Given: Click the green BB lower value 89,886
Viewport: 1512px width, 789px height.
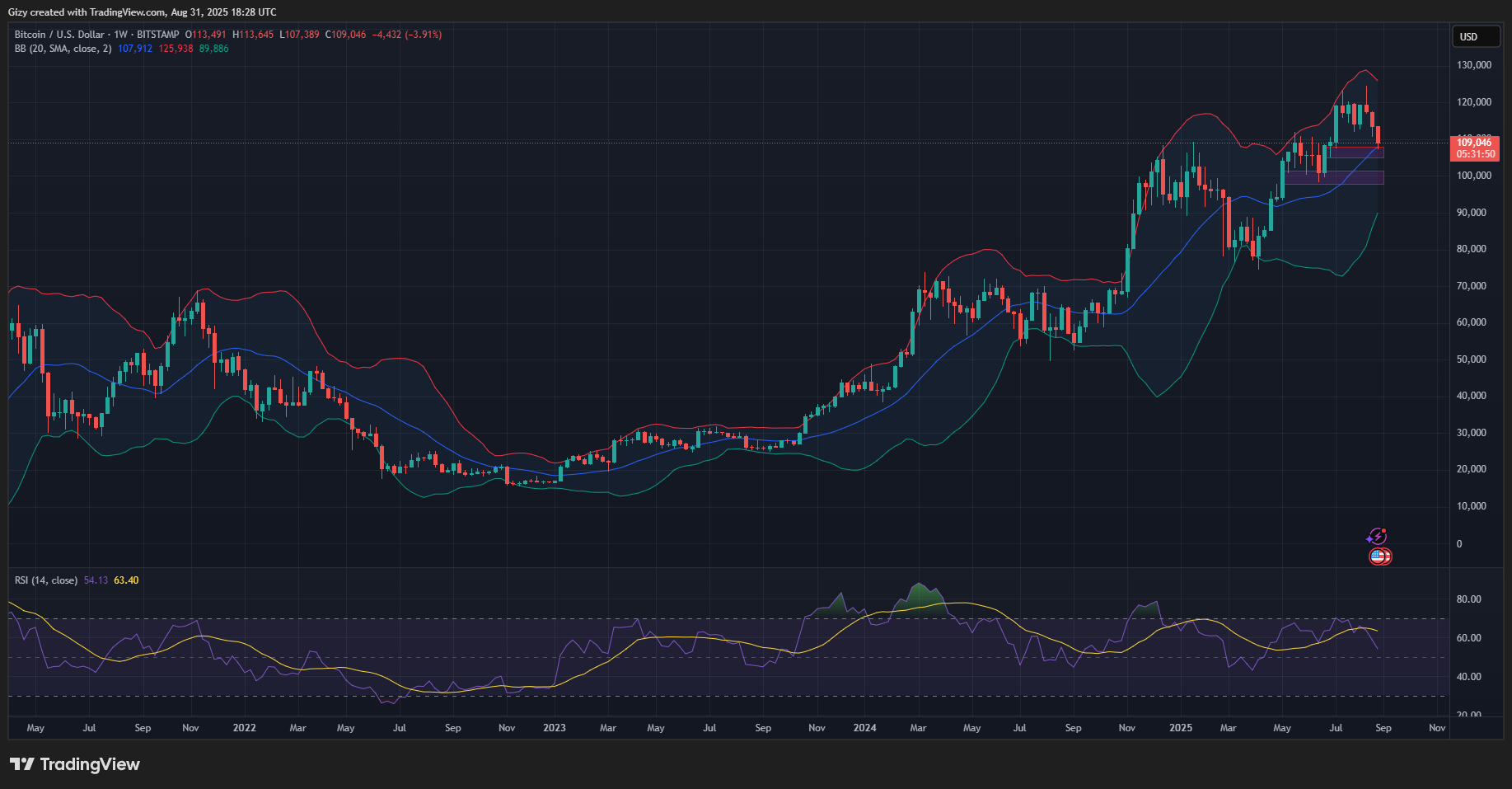Looking at the screenshot, I should (x=213, y=49).
